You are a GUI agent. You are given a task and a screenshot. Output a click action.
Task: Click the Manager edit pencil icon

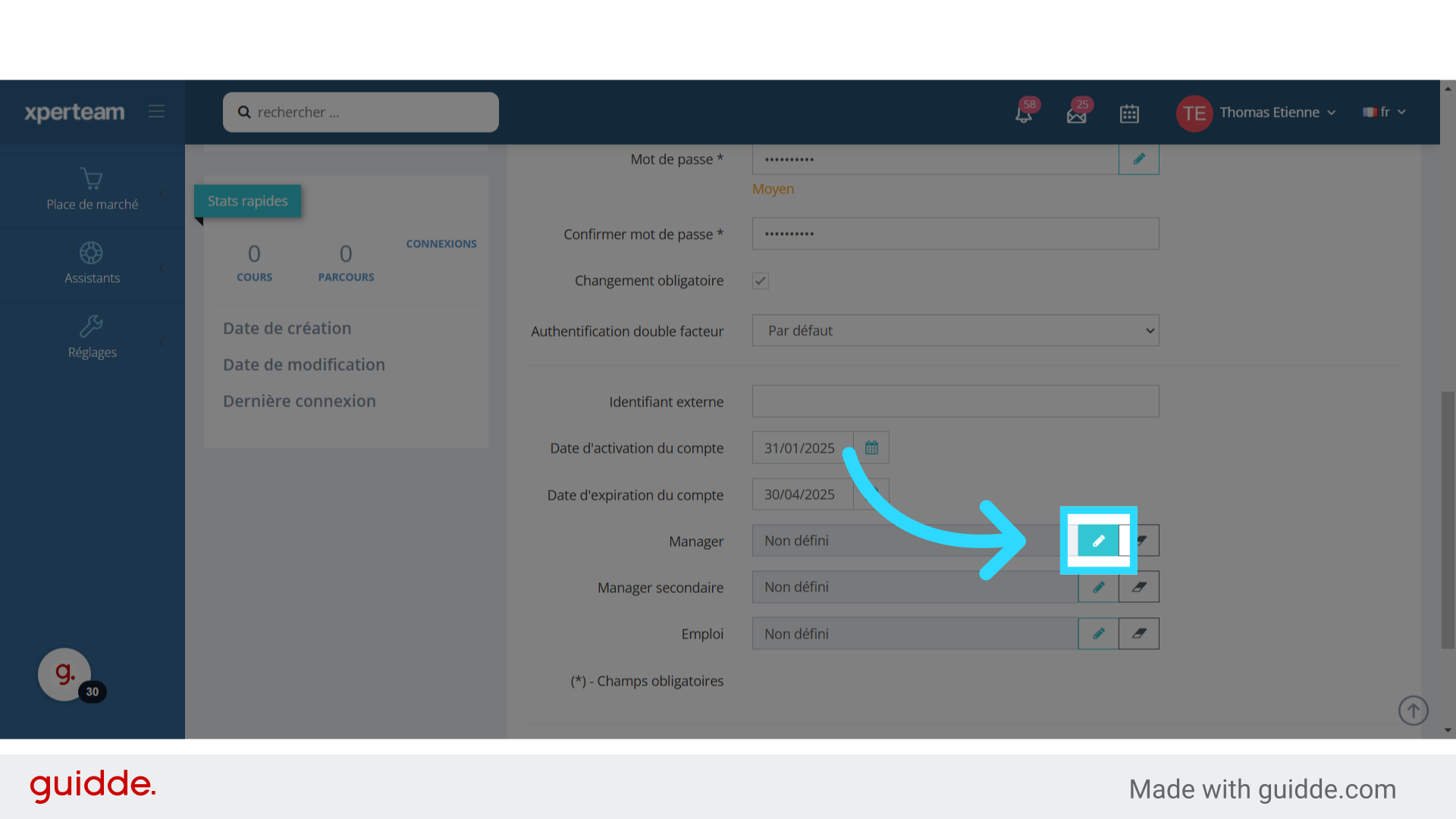coord(1098,541)
